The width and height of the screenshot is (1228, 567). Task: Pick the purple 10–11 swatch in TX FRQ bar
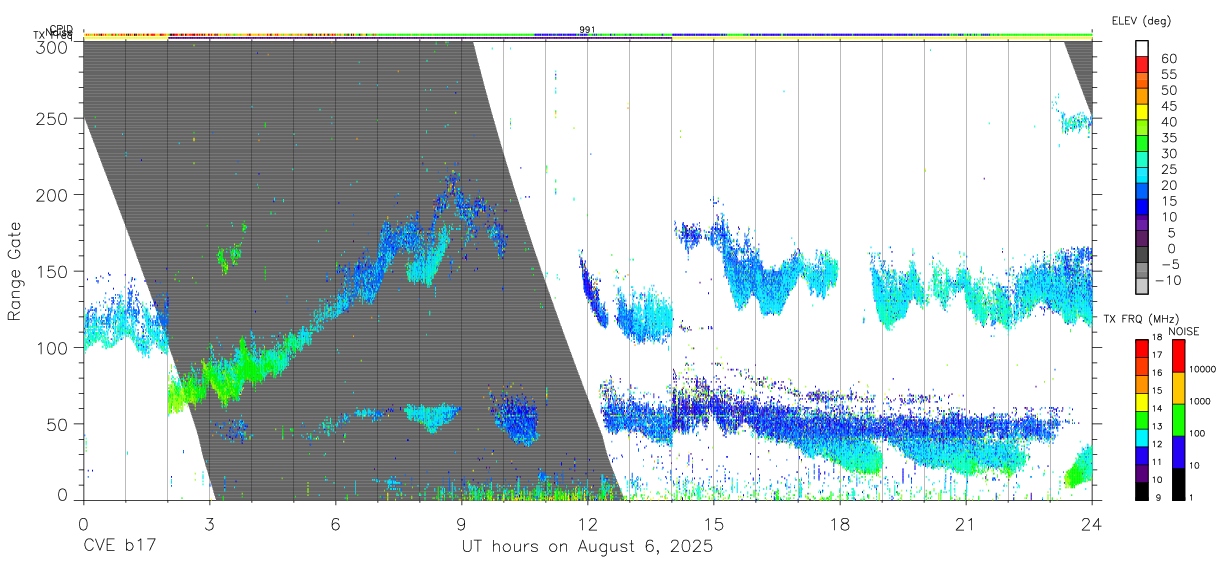tap(1142, 471)
